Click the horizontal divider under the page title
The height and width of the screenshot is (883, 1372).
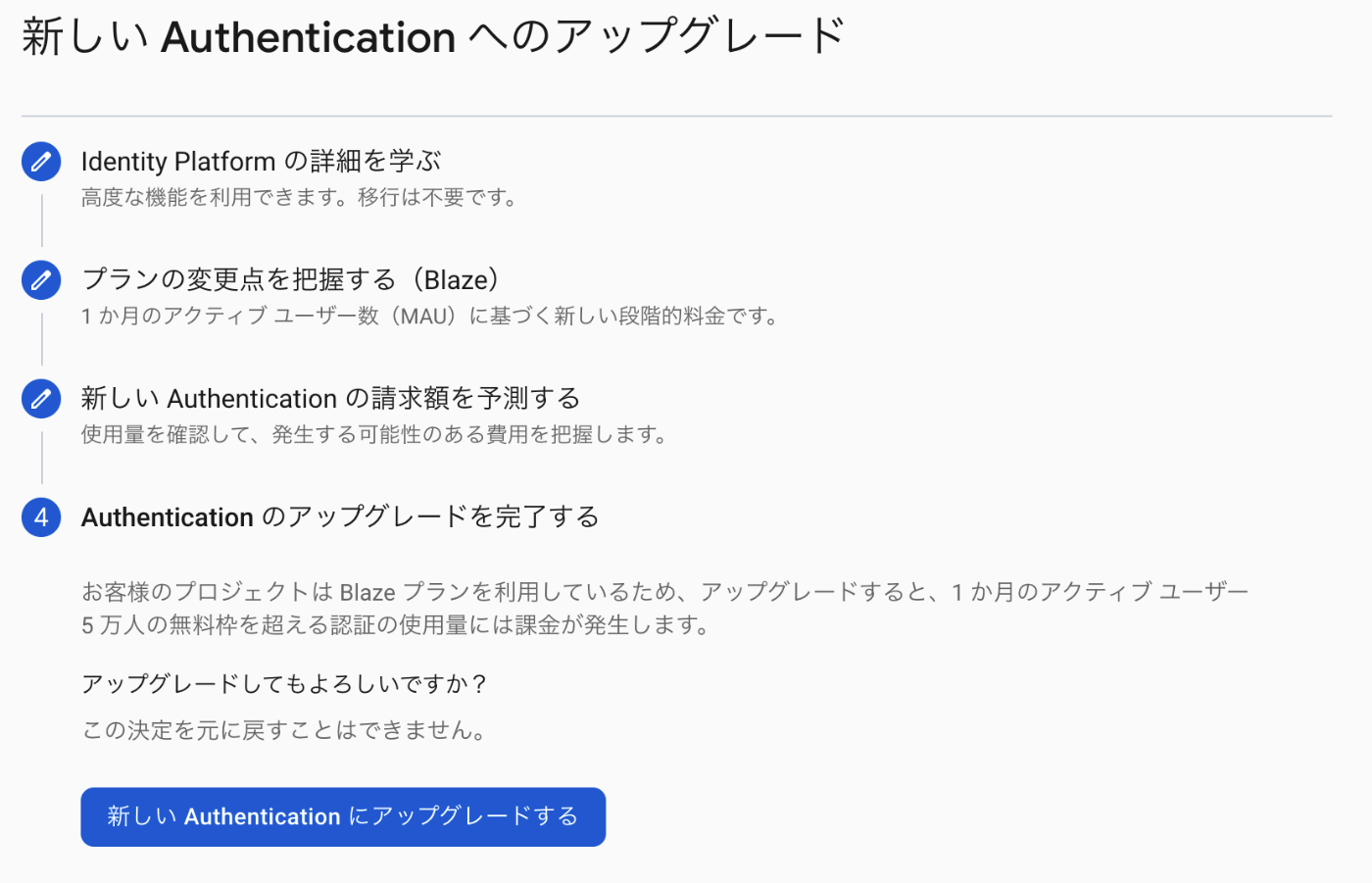pyautogui.click(x=677, y=116)
